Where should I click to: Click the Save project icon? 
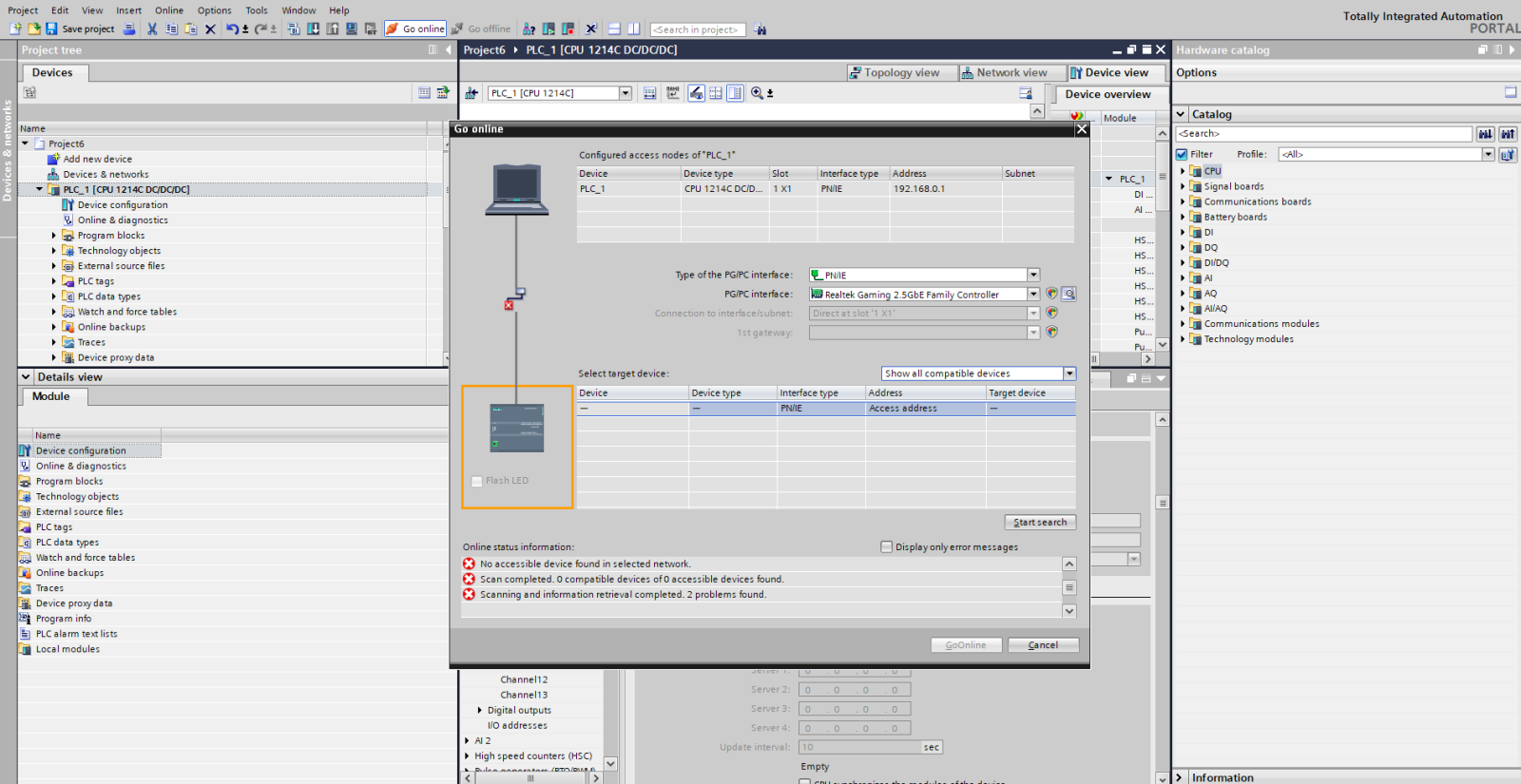51,29
